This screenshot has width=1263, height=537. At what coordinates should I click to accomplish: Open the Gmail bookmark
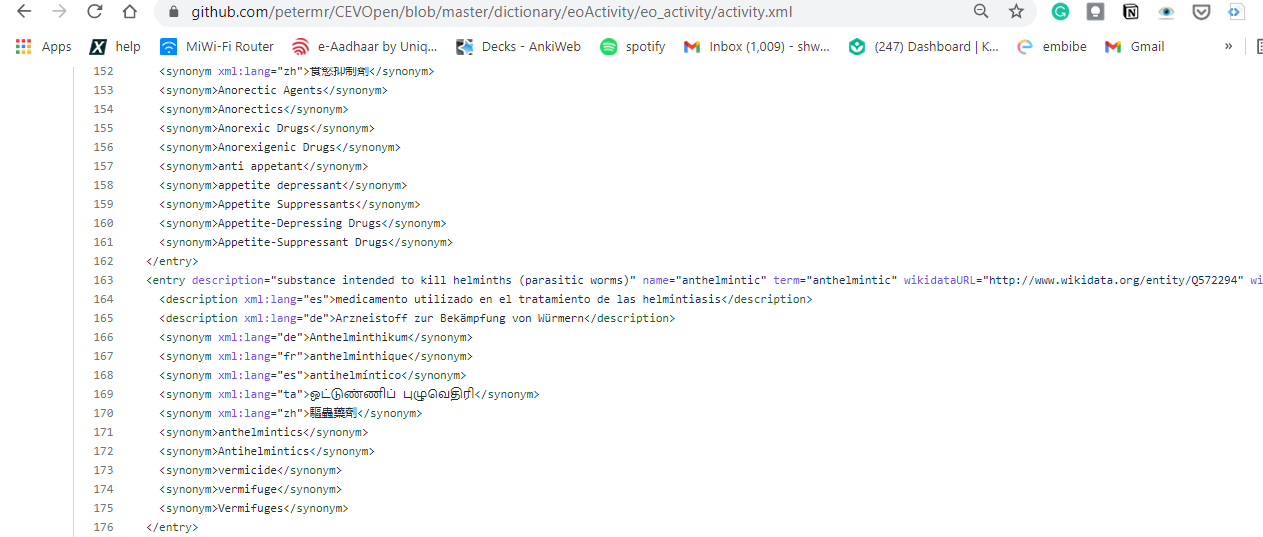coord(1134,46)
